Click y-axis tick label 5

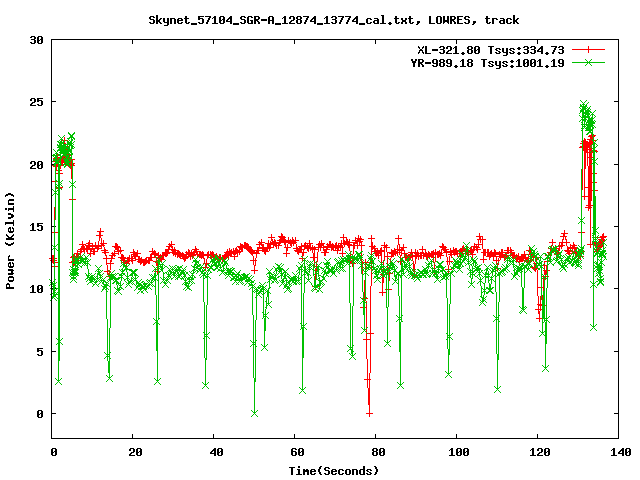40,352
